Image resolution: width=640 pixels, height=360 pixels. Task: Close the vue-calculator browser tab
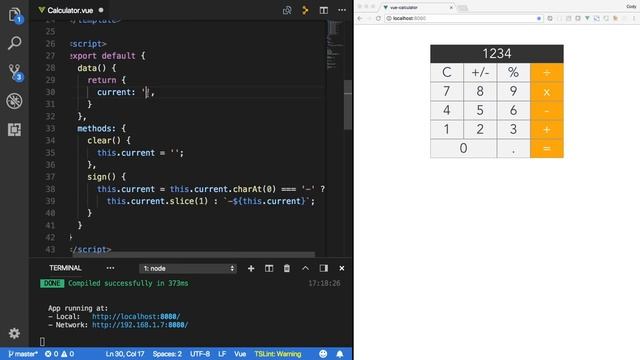click(451, 7)
